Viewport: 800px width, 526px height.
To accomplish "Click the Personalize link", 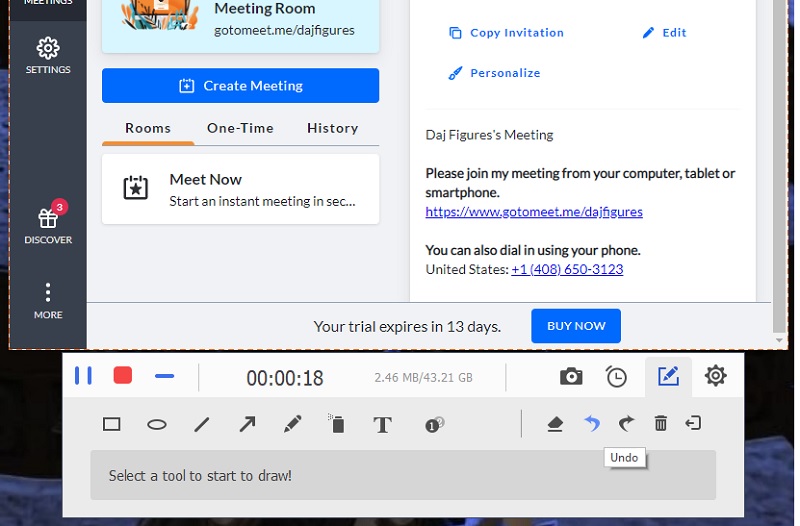I will click(494, 73).
